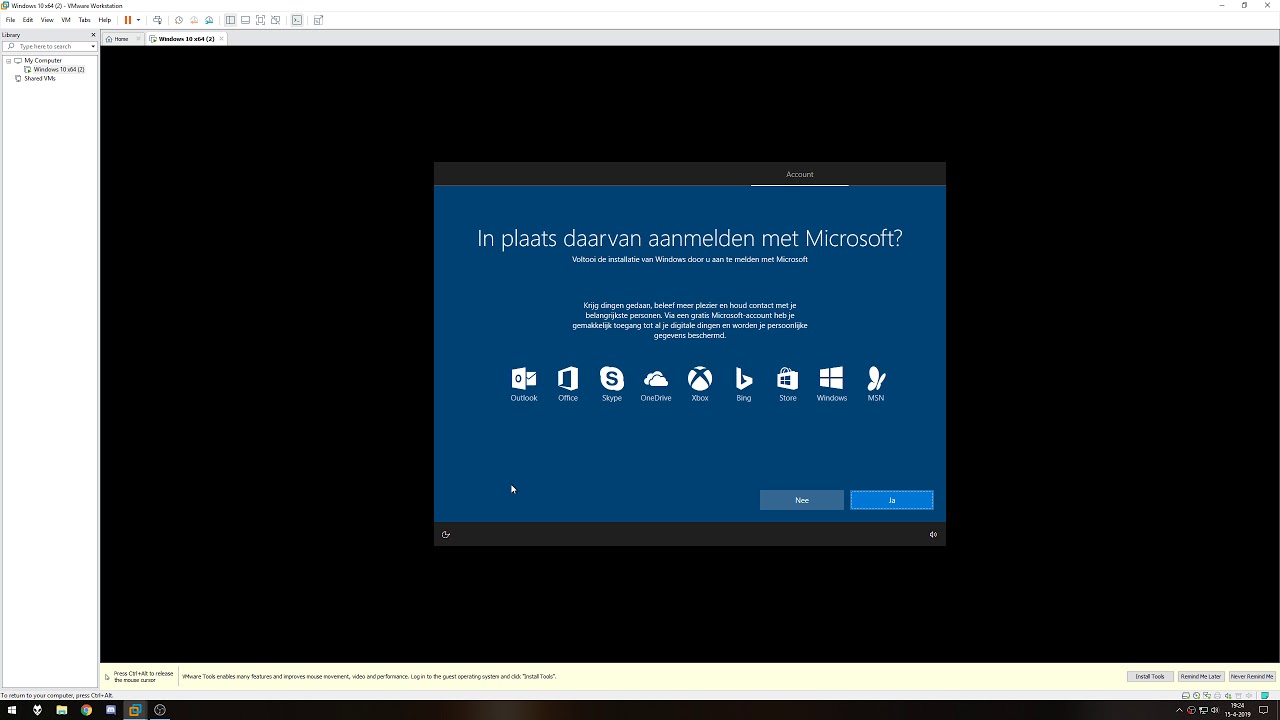Click Remind Me Later button
Viewport: 1280px width, 720px height.
[x=1201, y=677]
